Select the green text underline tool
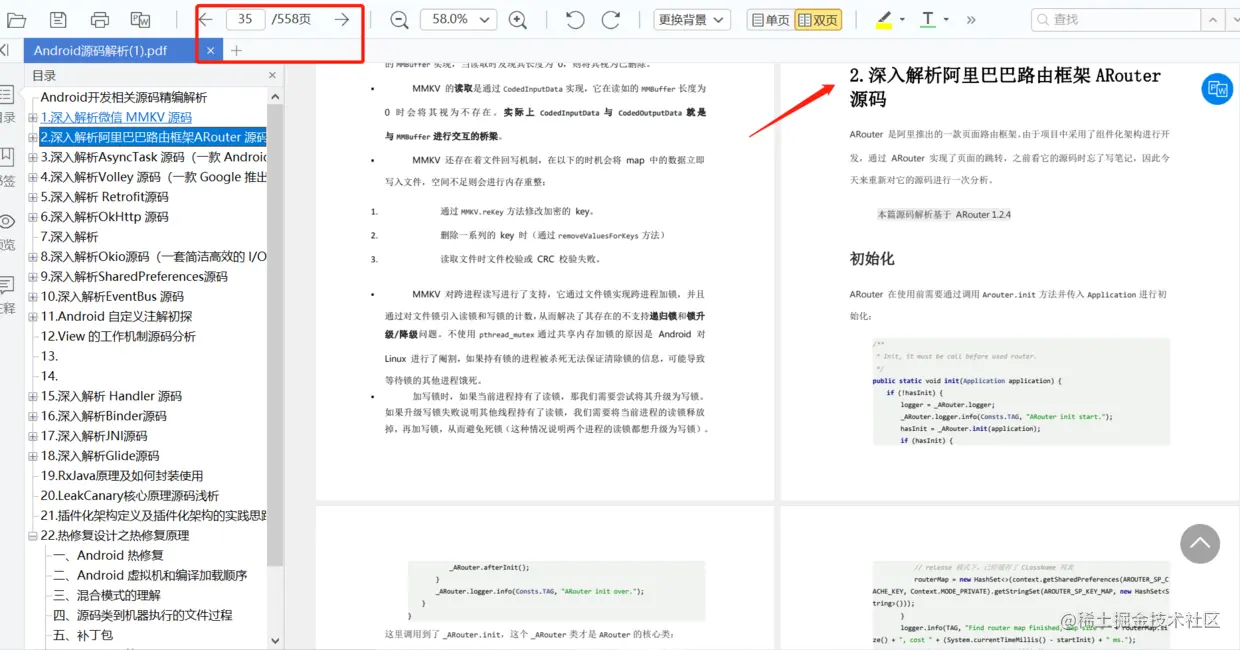Screen dimensions: 1240x650 928,19
